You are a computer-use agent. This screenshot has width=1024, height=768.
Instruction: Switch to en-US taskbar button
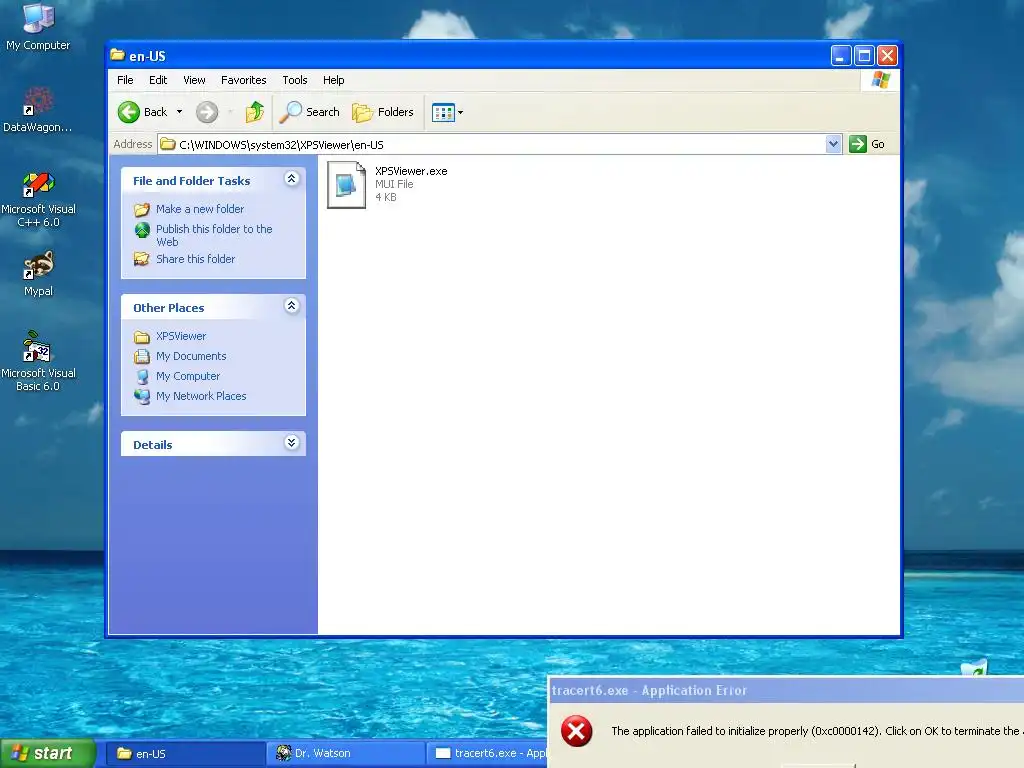(x=185, y=754)
